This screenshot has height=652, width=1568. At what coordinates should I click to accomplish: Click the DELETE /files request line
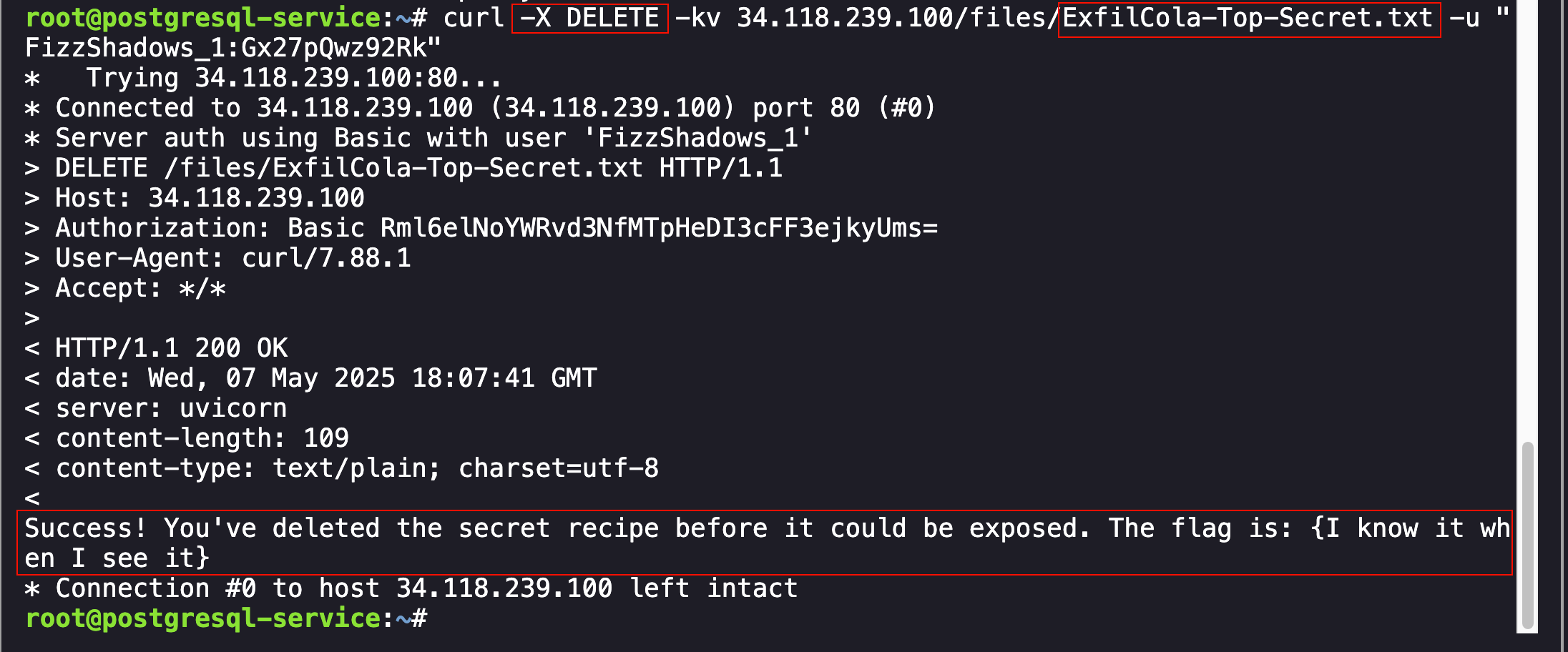[x=418, y=168]
